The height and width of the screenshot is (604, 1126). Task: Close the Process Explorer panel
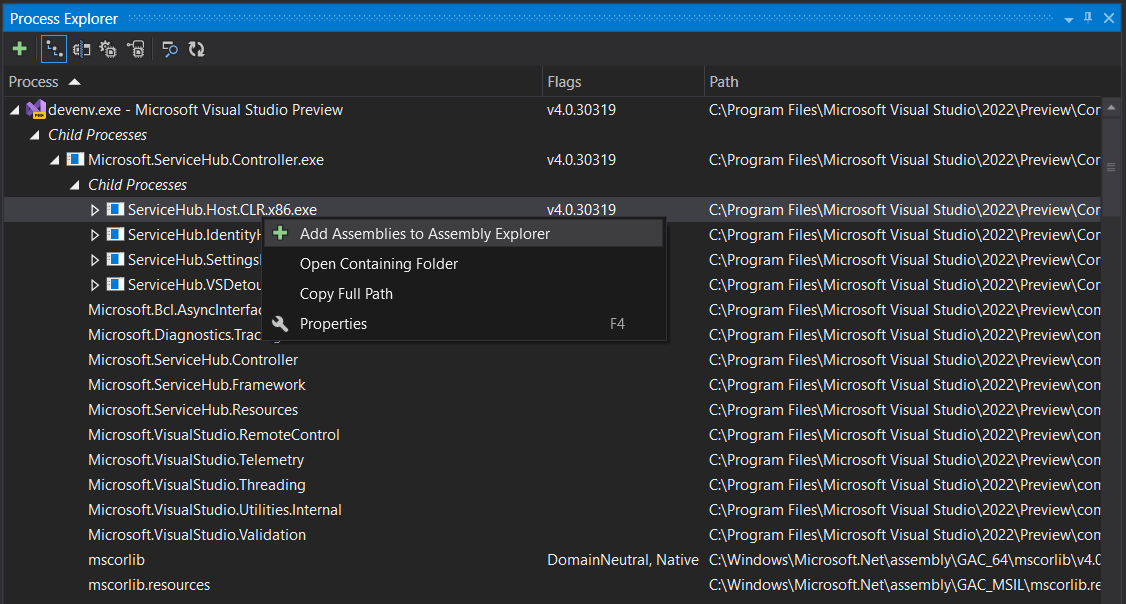pyautogui.click(x=1109, y=18)
